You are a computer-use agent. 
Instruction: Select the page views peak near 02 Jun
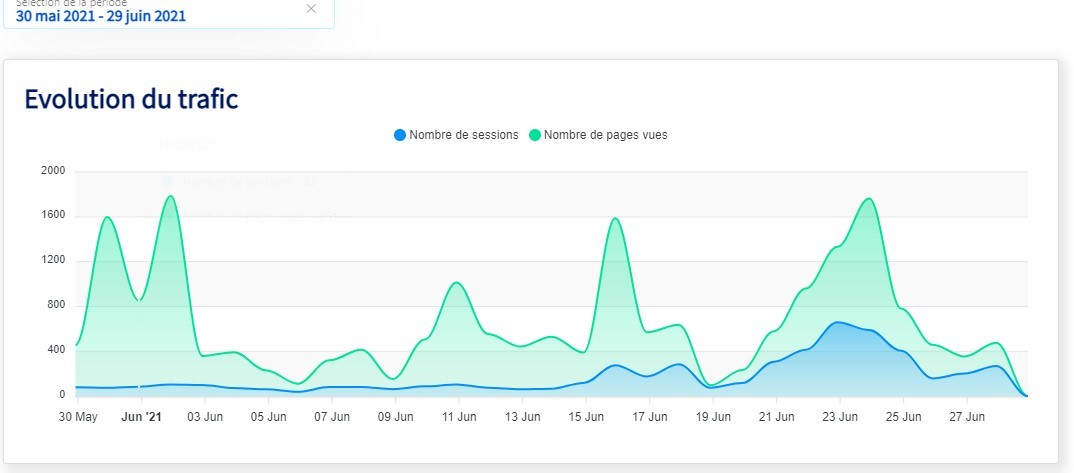pos(170,196)
